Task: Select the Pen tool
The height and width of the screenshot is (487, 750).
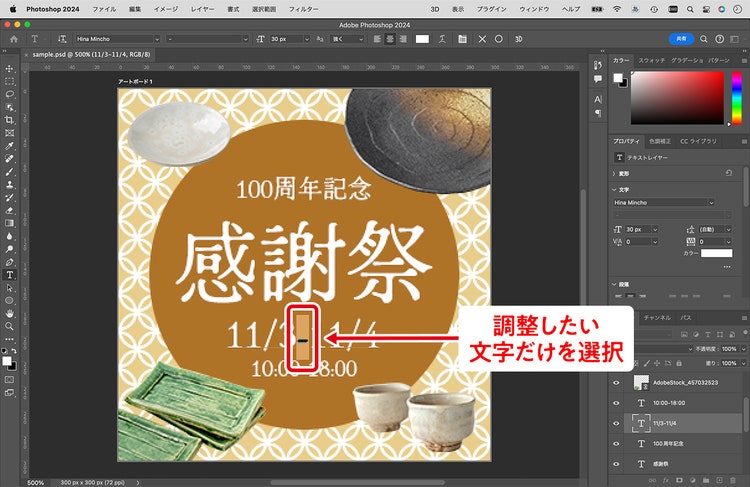Action: tap(10, 262)
